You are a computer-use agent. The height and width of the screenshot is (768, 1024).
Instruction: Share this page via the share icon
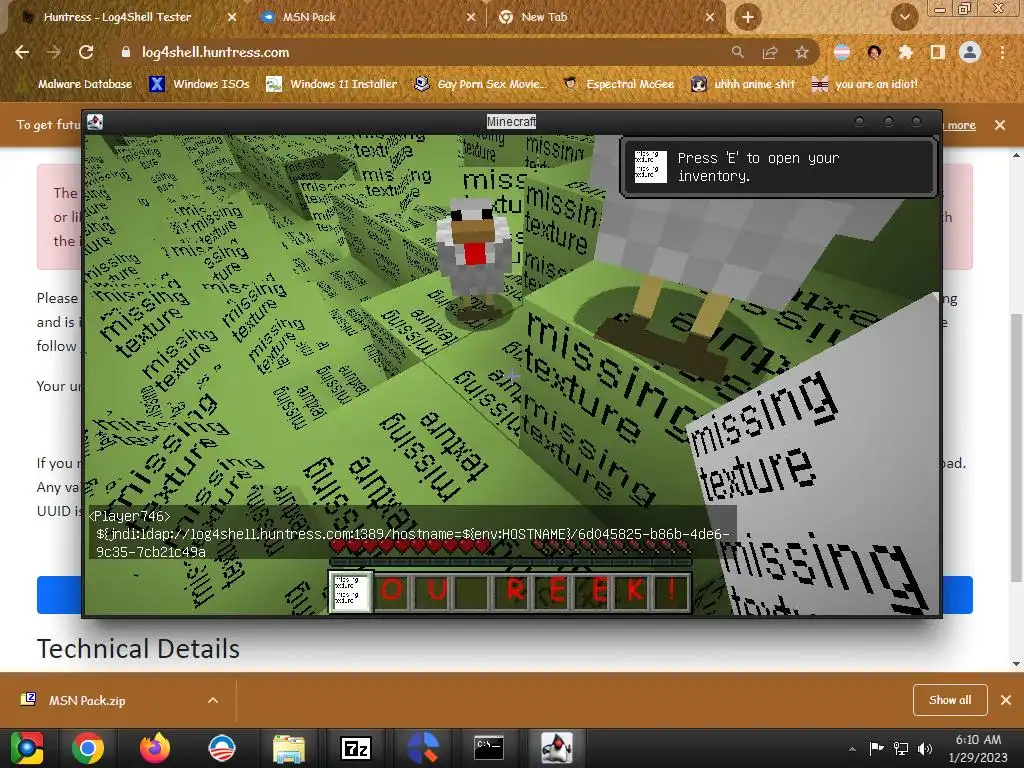click(770, 52)
